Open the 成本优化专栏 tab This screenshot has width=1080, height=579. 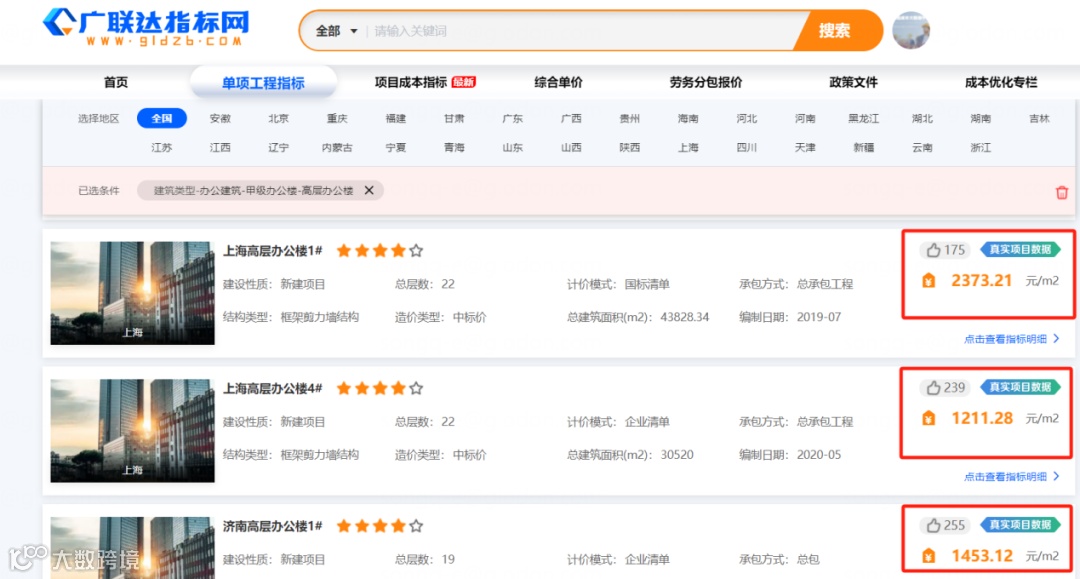[x=1001, y=82]
